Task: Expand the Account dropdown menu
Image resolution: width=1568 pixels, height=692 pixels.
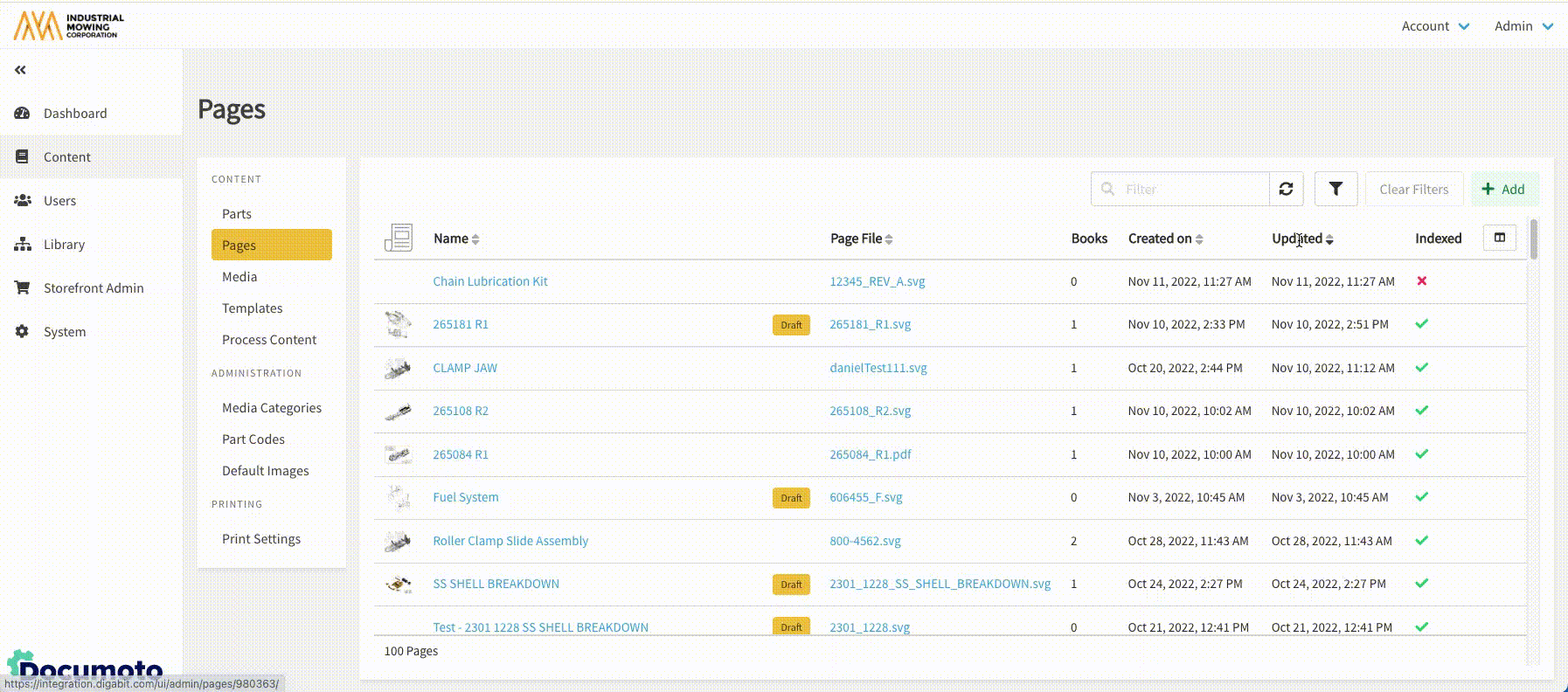Action: pos(1435,26)
